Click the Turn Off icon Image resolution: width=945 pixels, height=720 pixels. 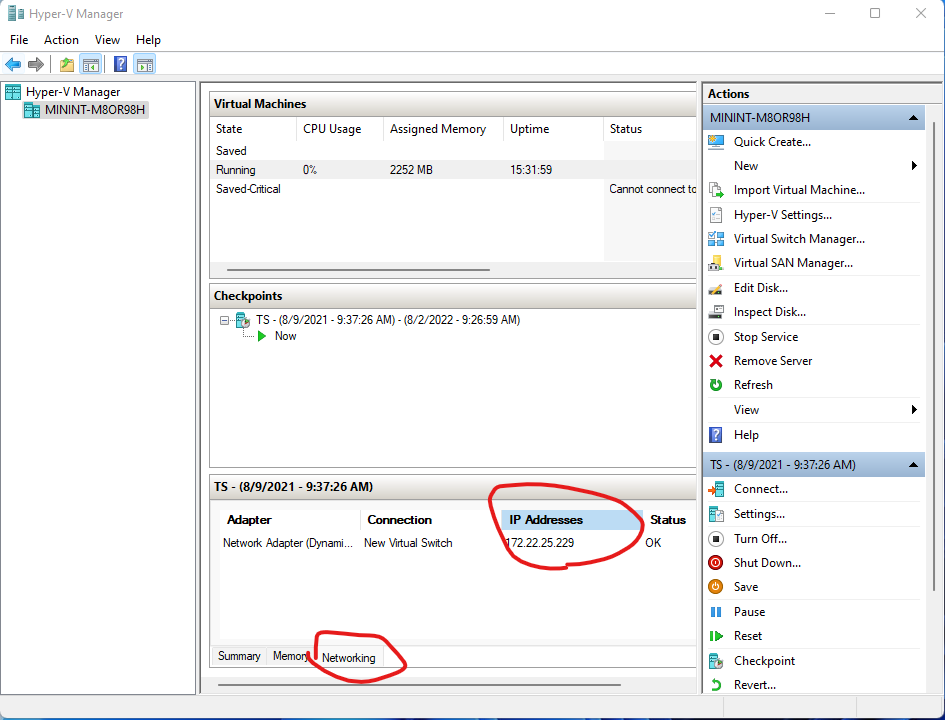pyautogui.click(x=716, y=539)
